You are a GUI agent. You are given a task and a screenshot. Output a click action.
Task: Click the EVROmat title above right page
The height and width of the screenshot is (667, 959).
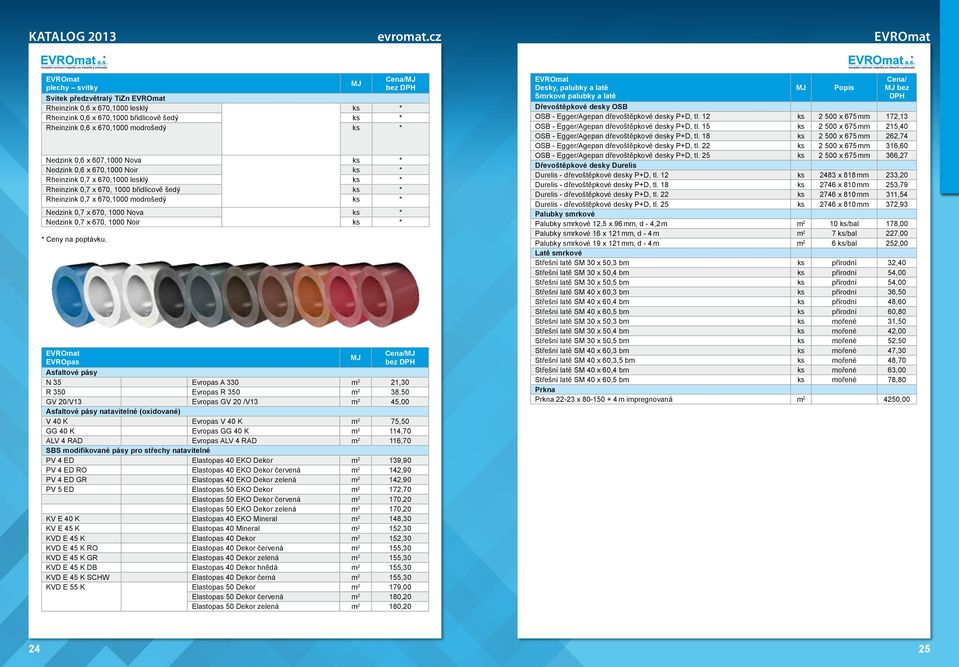(x=902, y=37)
